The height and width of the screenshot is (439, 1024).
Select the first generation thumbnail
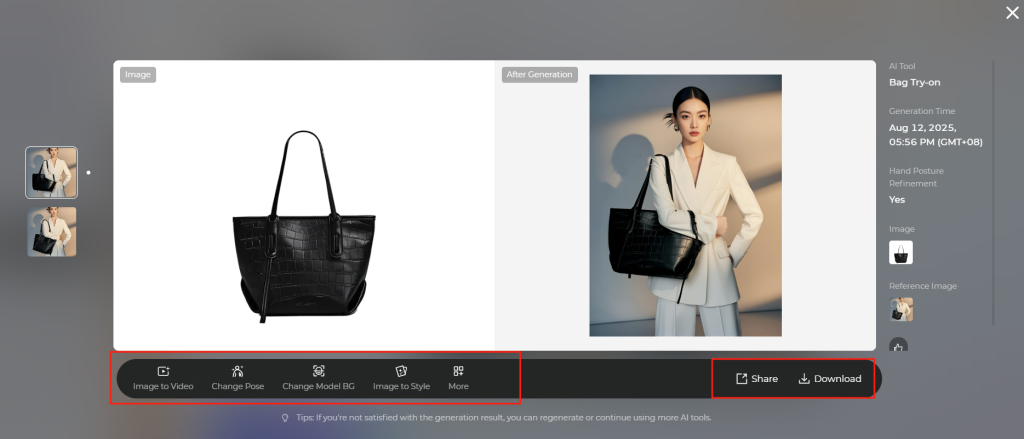[x=52, y=172]
